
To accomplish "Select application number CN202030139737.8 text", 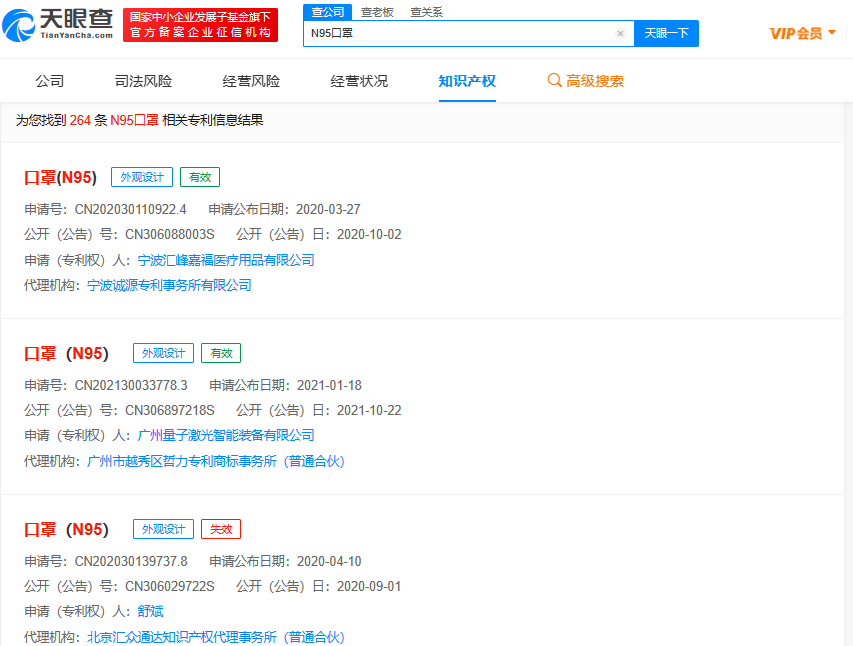I will pyautogui.click(x=131, y=561).
